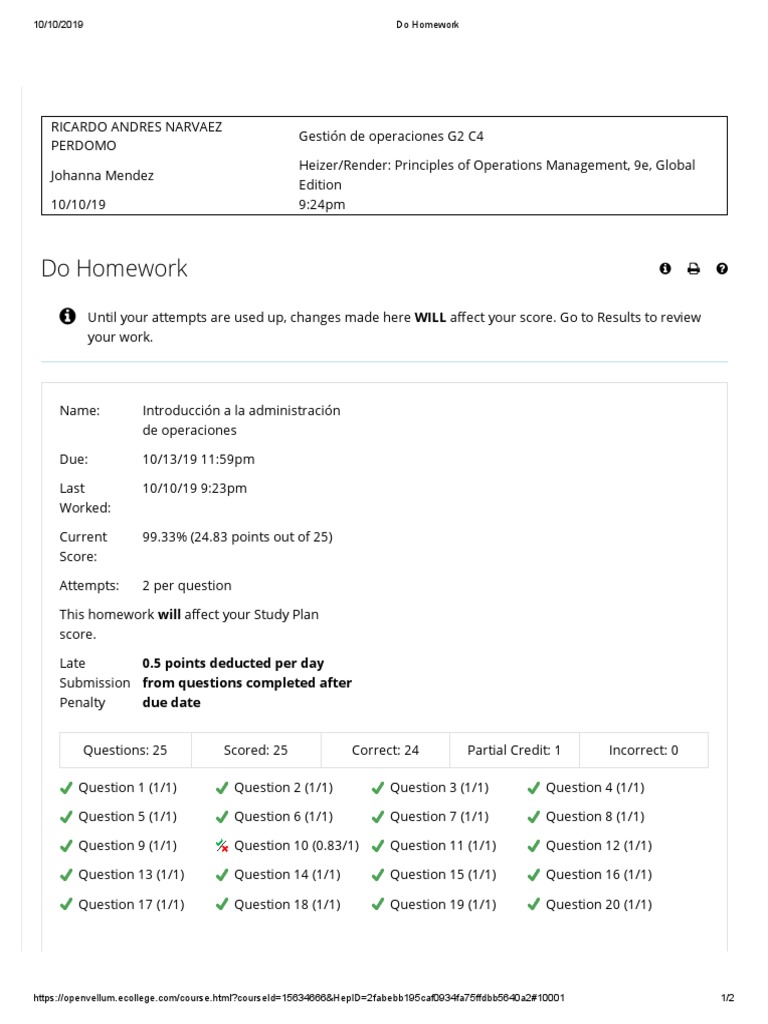Image resolution: width=768 pixels, height=1024 pixels.
Task: Click the green checkmark for Question 1
Action: click(x=66, y=787)
